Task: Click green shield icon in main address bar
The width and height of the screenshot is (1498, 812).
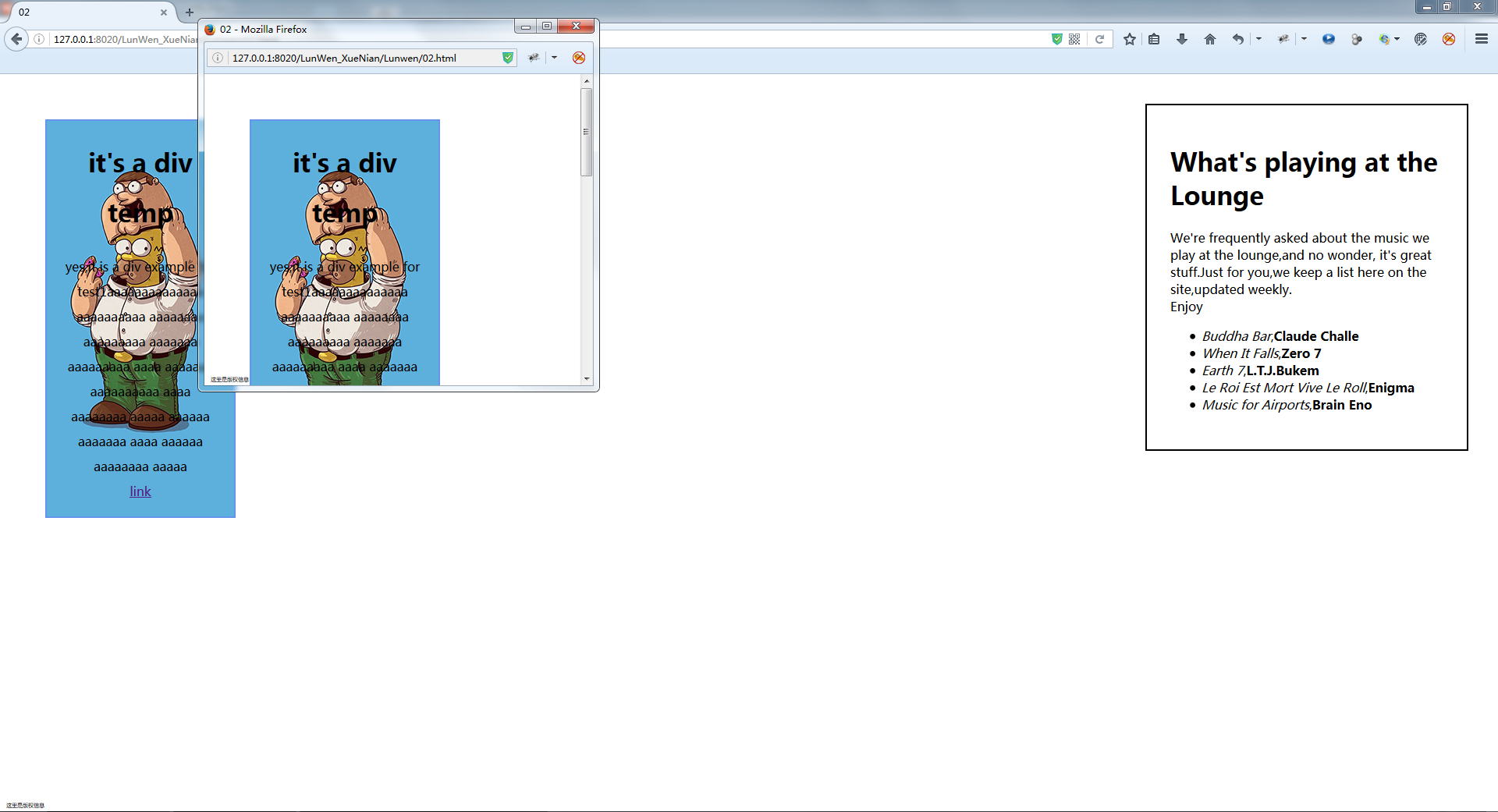Action: tap(1056, 39)
